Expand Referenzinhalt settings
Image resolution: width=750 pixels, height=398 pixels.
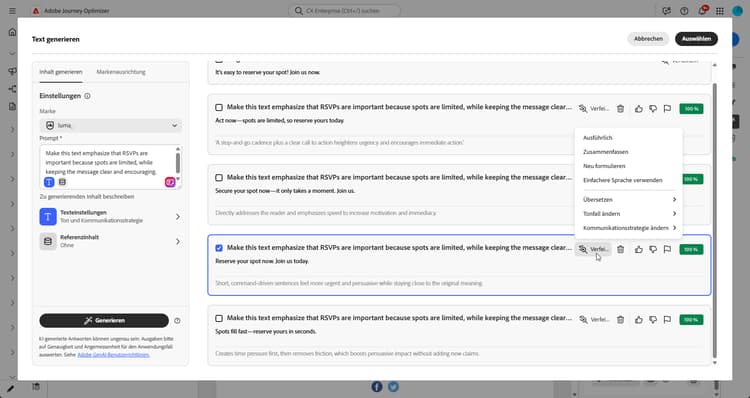[x=110, y=241]
